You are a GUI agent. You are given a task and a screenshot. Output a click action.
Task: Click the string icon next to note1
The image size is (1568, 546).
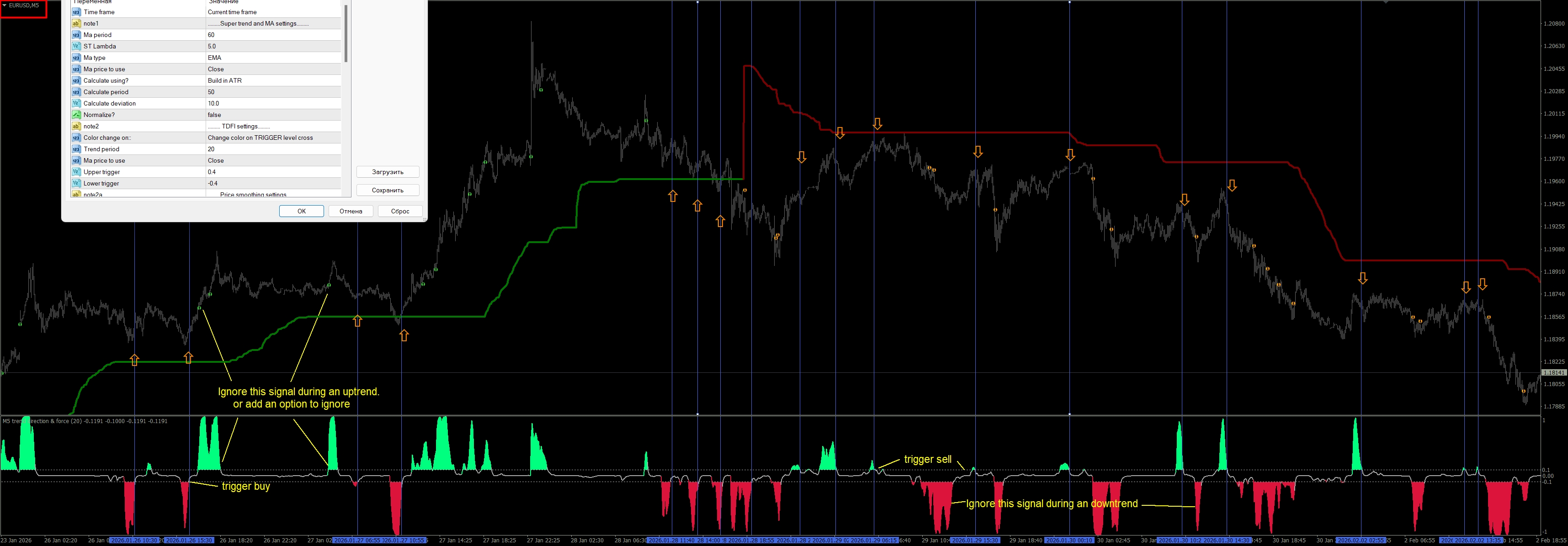(x=76, y=24)
